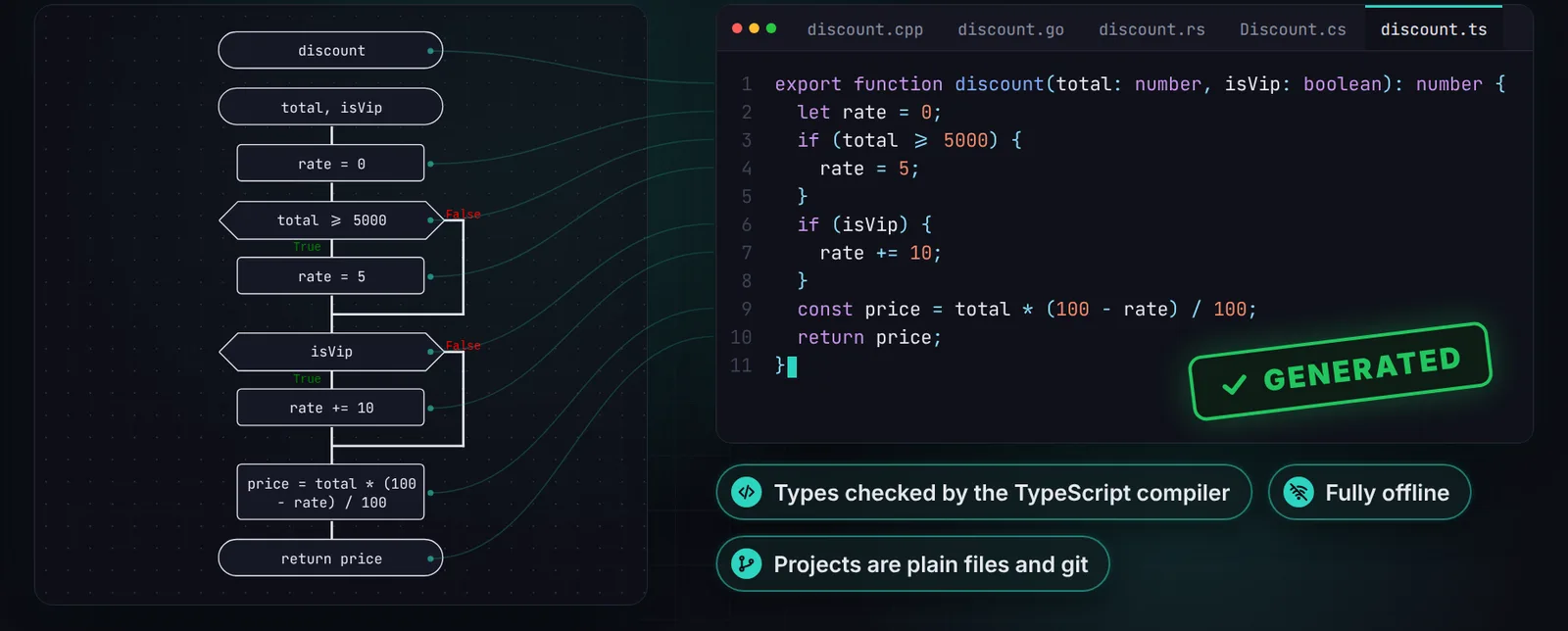Select the Discount.cs tab

click(x=1293, y=29)
